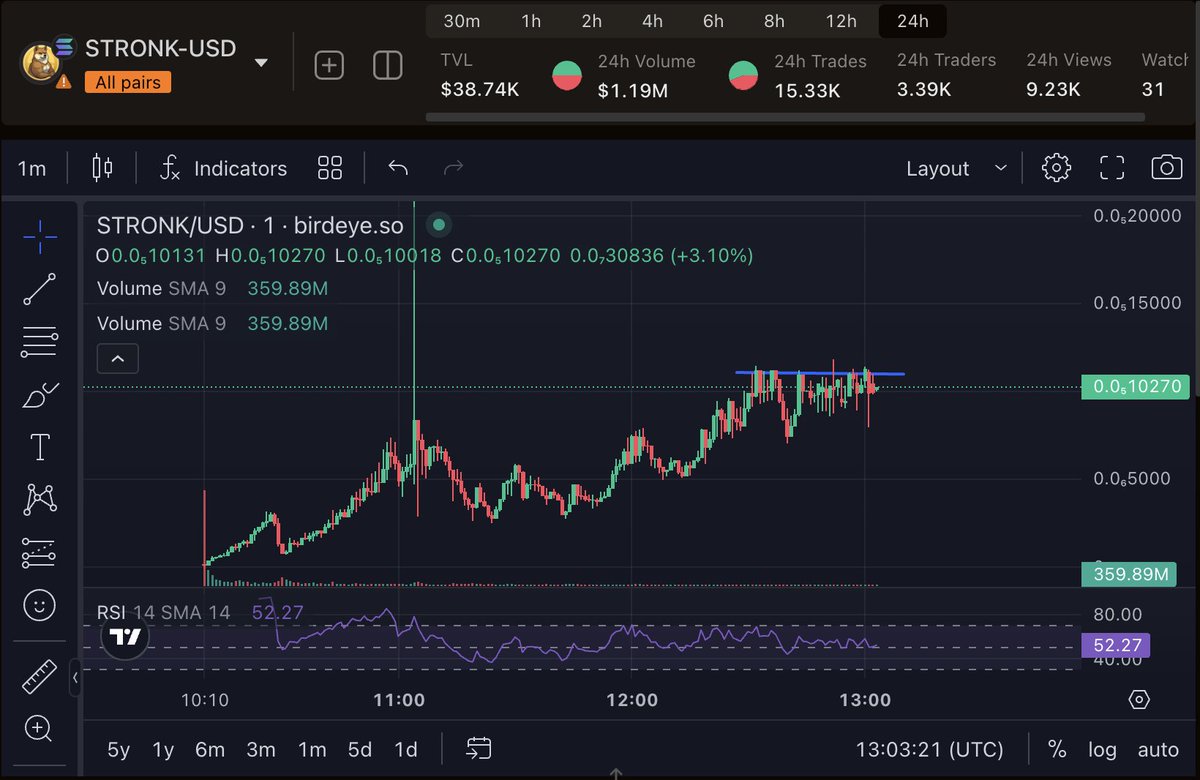Switch to split panel view
The height and width of the screenshot is (780, 1200).
[x=387, y=65]
